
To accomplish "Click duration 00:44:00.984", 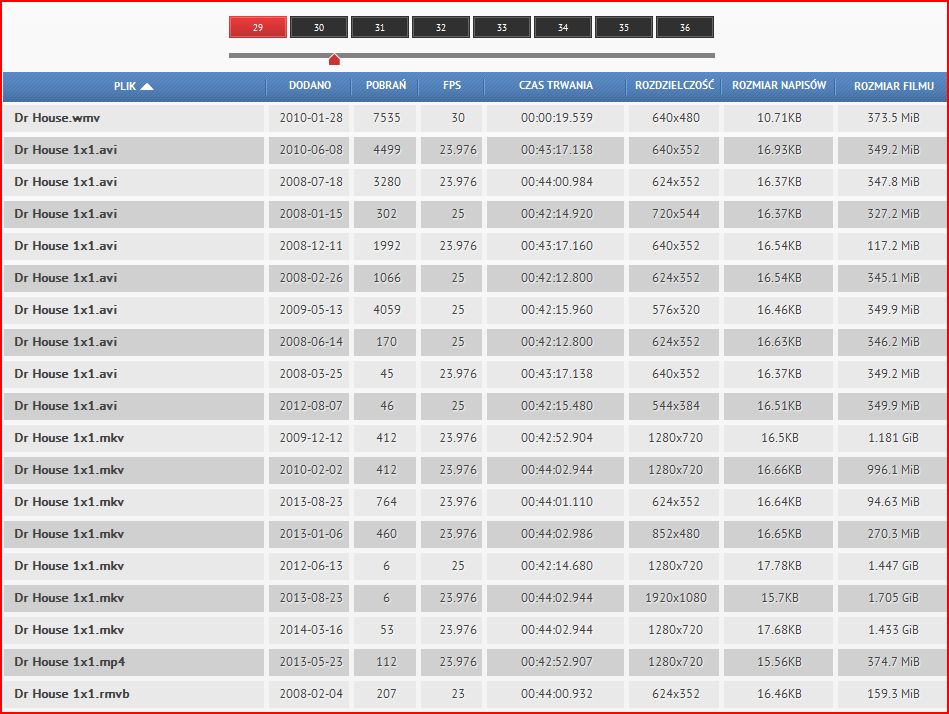I will click(557, 182).
